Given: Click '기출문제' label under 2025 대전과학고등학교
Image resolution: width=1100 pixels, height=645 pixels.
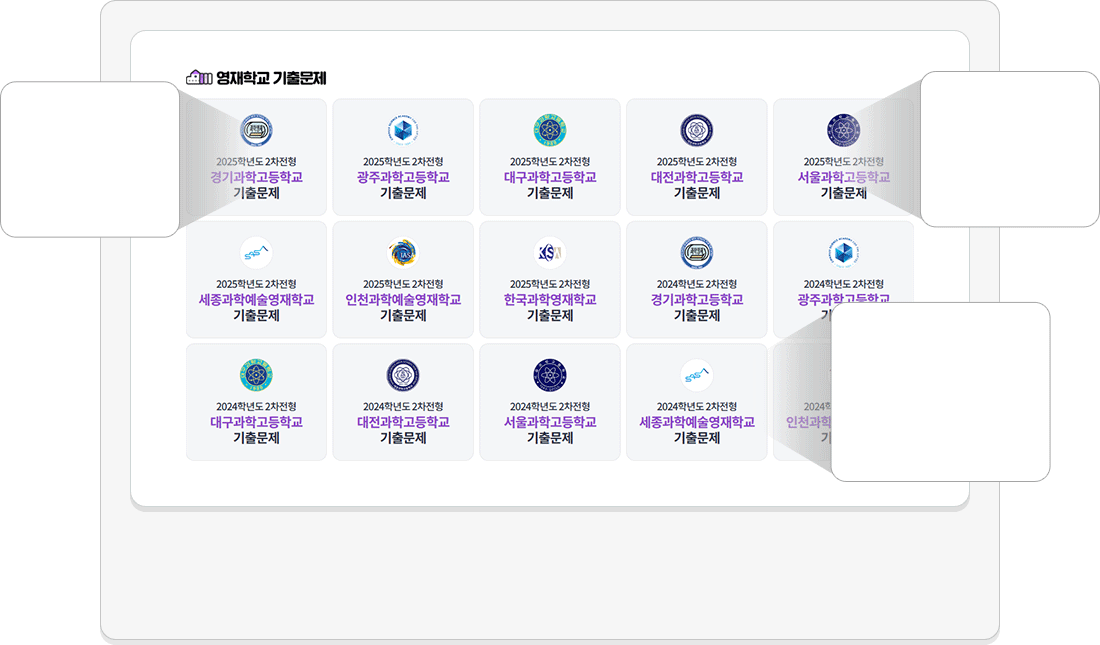Looking at the screenshot, I should [x=697, y=193].
